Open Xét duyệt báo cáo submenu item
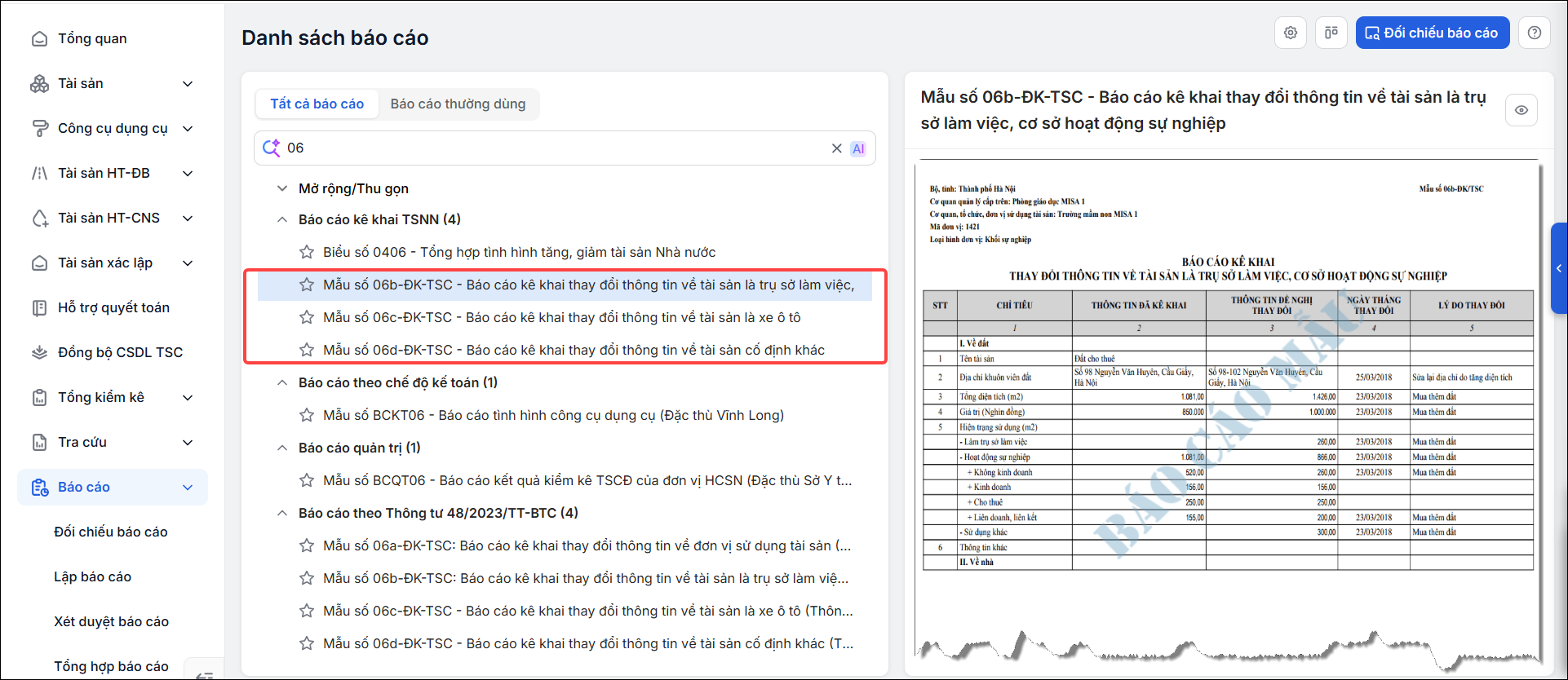 [111, 621]
